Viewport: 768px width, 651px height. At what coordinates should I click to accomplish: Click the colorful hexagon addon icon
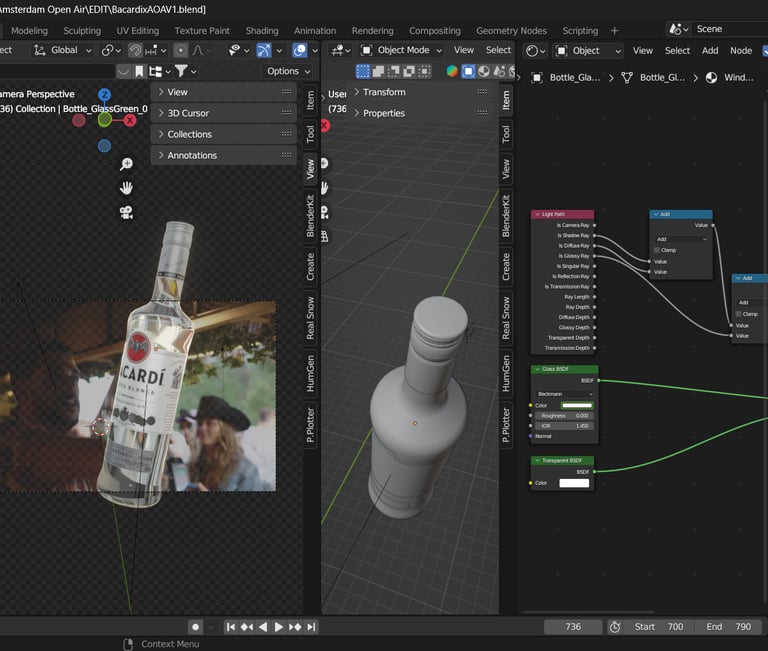452,72
